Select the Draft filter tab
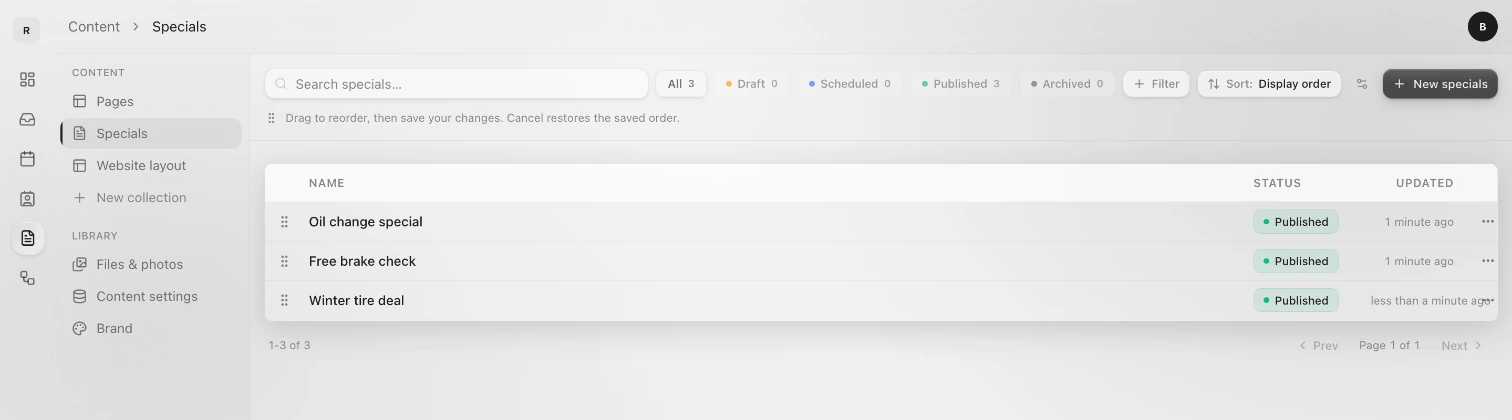The height and width of the screenshot is (420, 1512). point(751,84)
